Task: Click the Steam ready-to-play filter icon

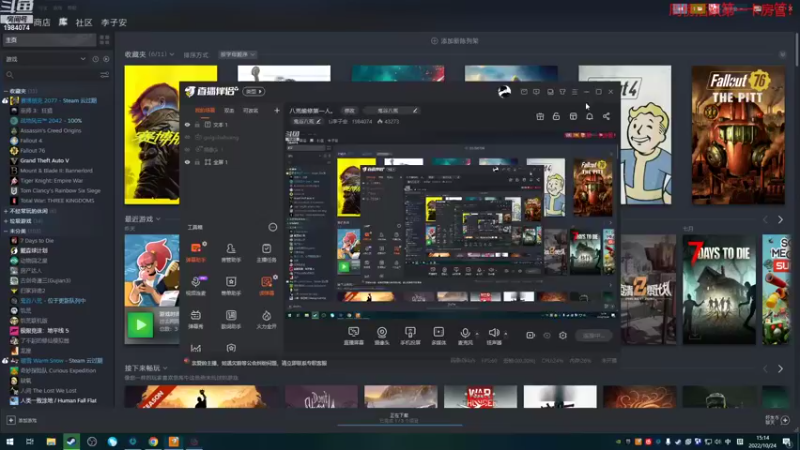Action: click(106, 59)
